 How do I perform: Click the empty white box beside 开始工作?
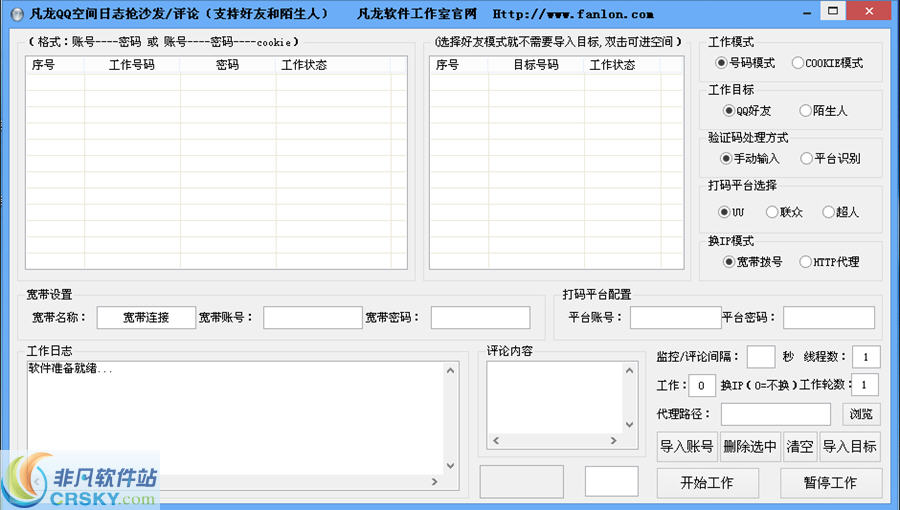tap(611, 481)
